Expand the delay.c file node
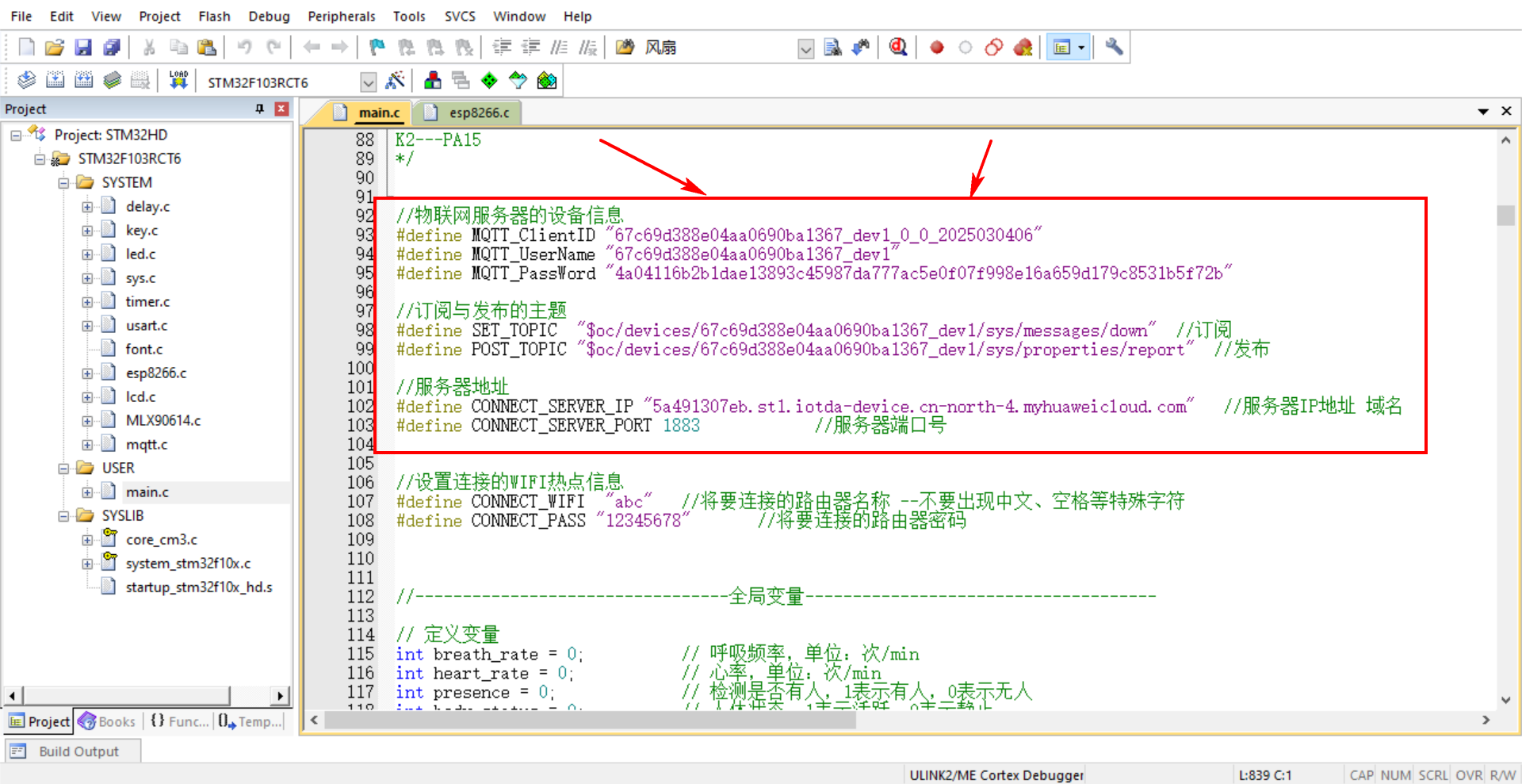1522x784 pixels. point(86,207)
